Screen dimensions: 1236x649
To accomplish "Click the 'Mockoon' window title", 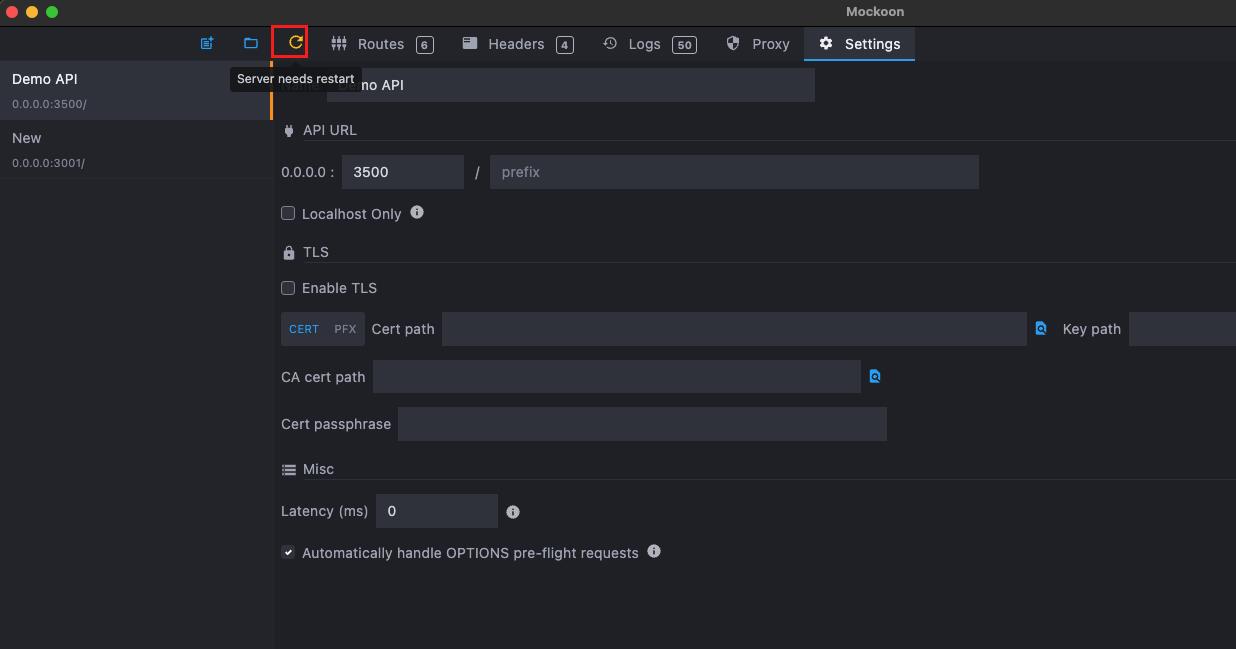I will pos(875,12).
